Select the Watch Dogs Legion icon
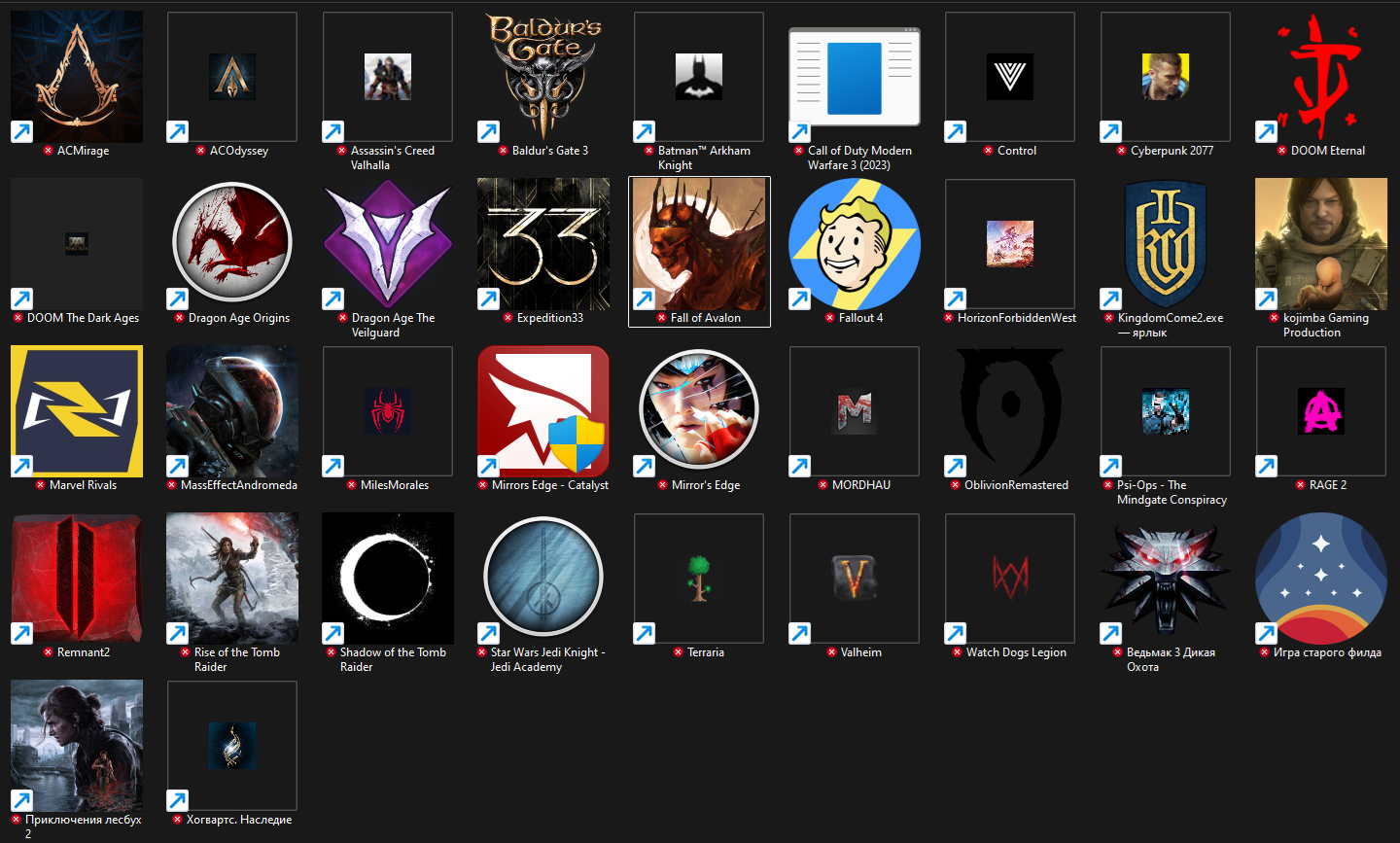The image size is (1400, 843). 1010,579
